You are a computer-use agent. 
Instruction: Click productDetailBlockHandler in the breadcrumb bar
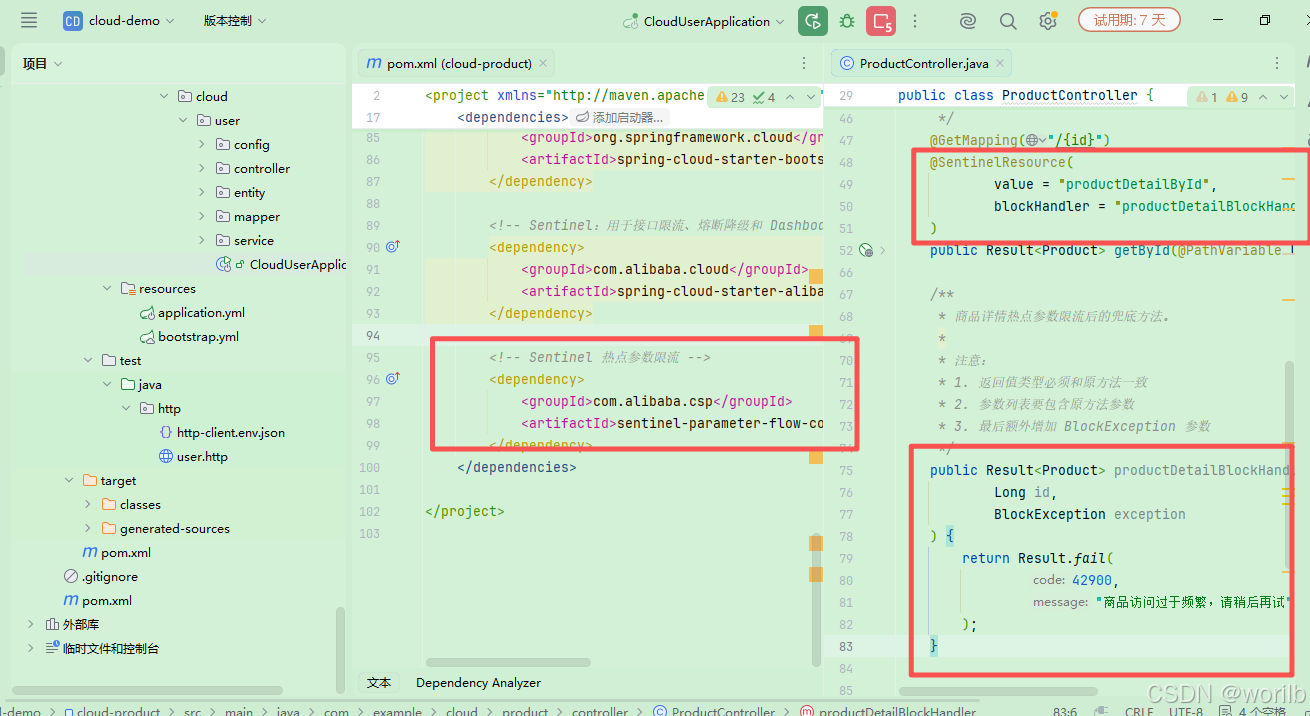[888, 712]
